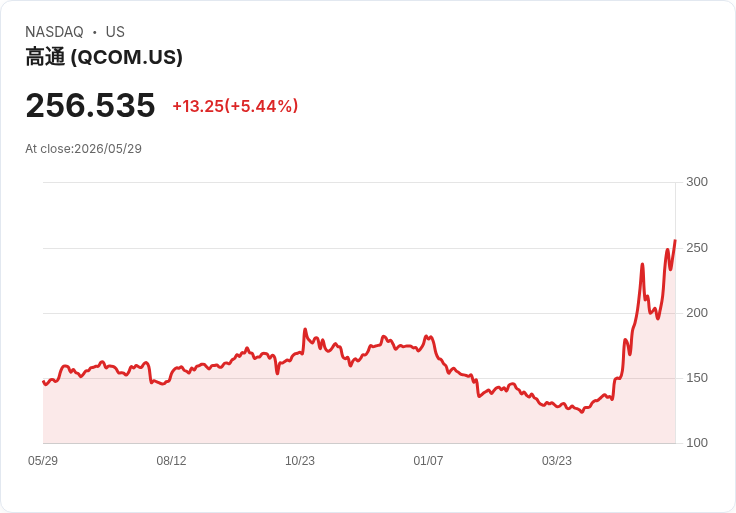Click the US market label
The width and height of the screenshot is (736, 513).
coord(115,32)
